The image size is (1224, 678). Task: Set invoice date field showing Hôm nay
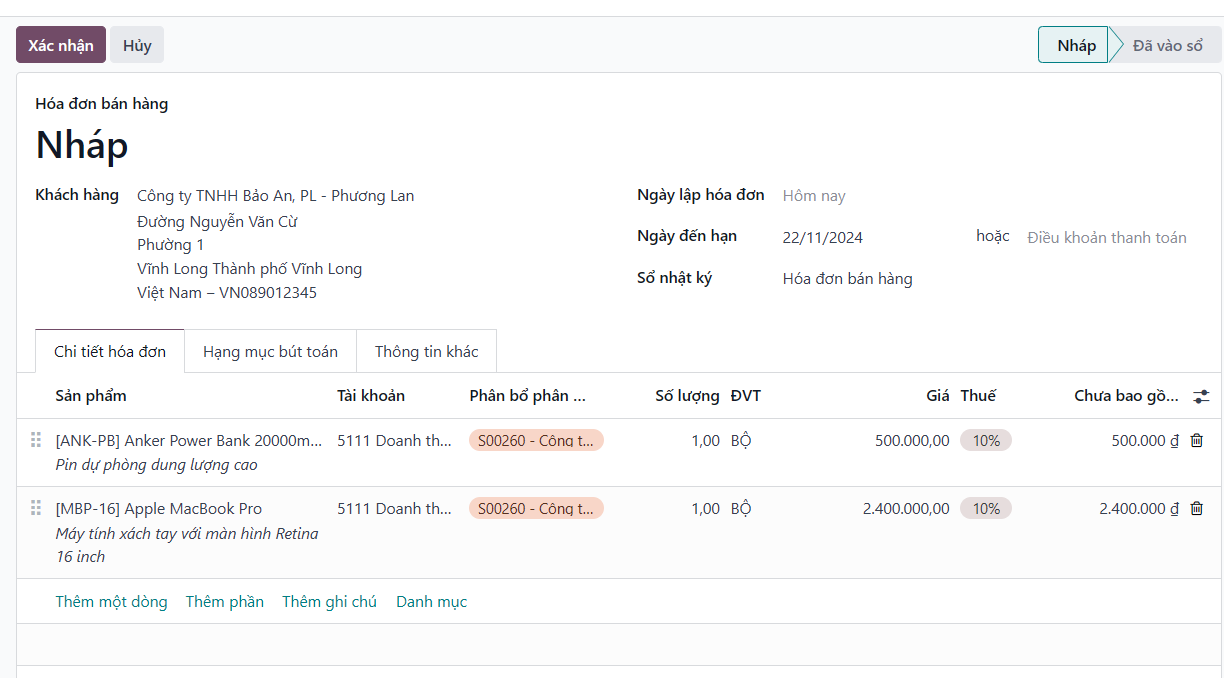coord(814,196)
